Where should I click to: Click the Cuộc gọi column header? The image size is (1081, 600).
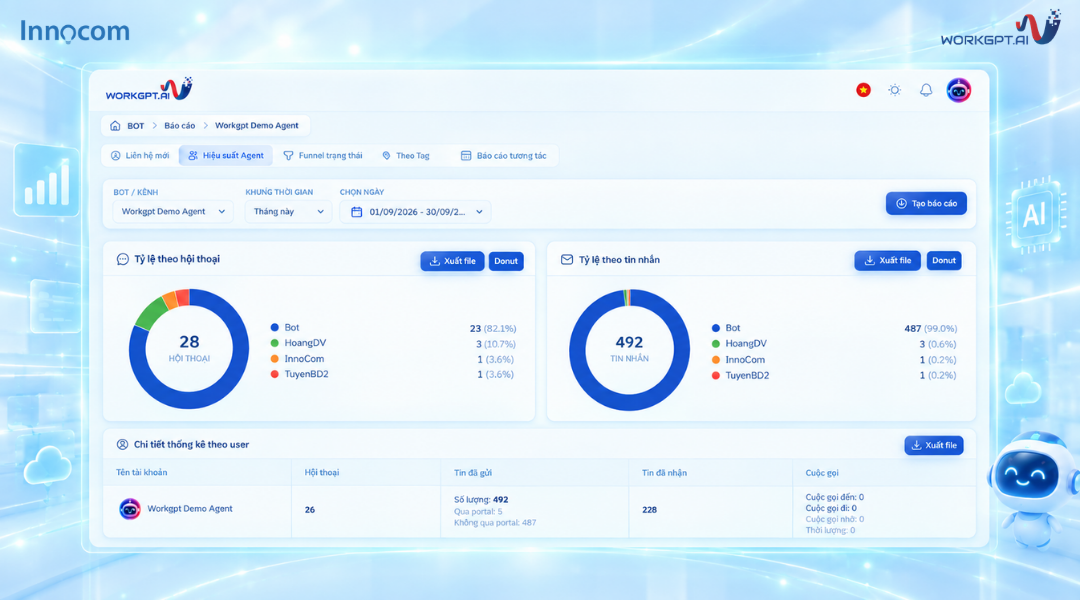click(822, 472)
